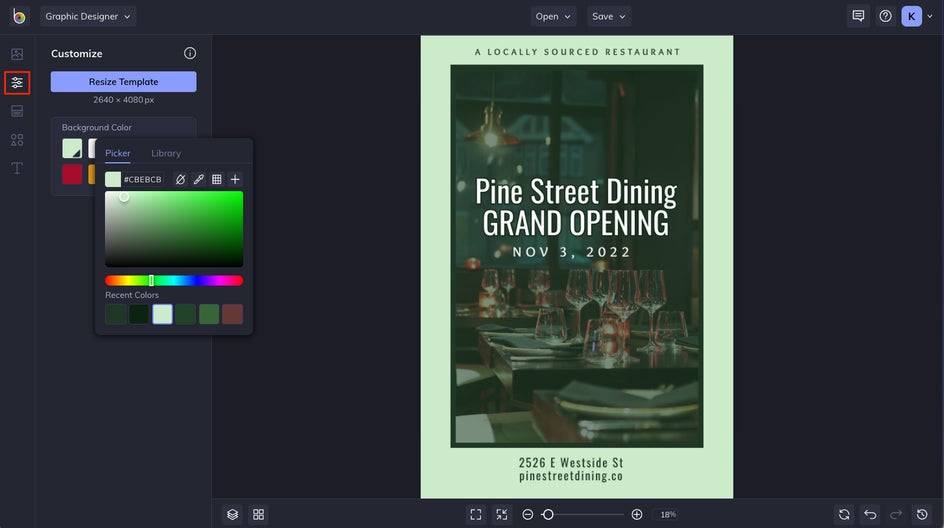Click the #CBEBCB hex color field
The image size is (944, 528).
tap(143, 179)
